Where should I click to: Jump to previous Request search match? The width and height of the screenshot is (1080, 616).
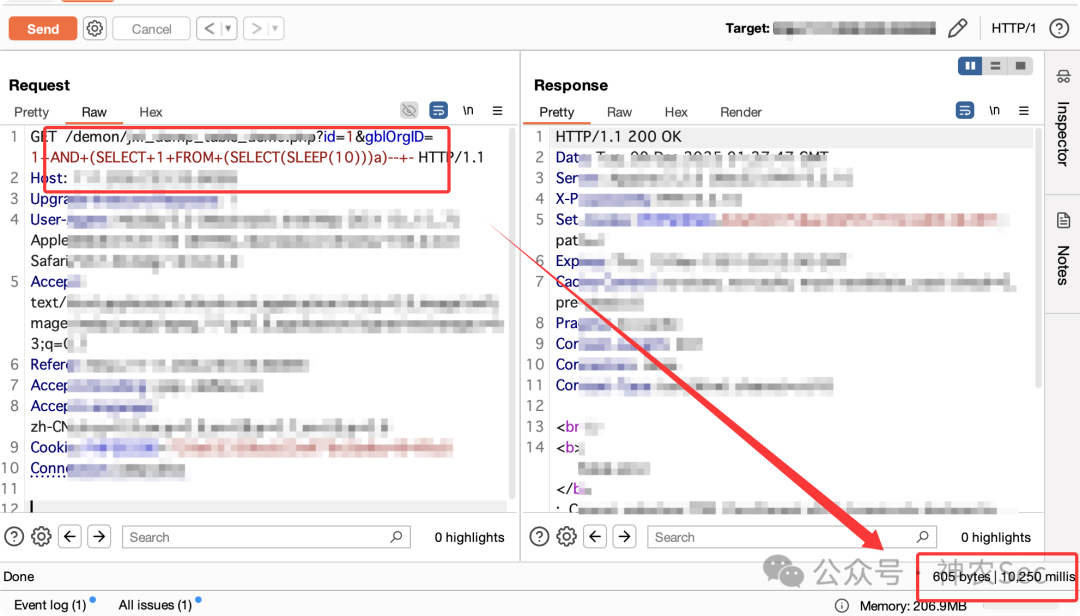coord(70,537)
